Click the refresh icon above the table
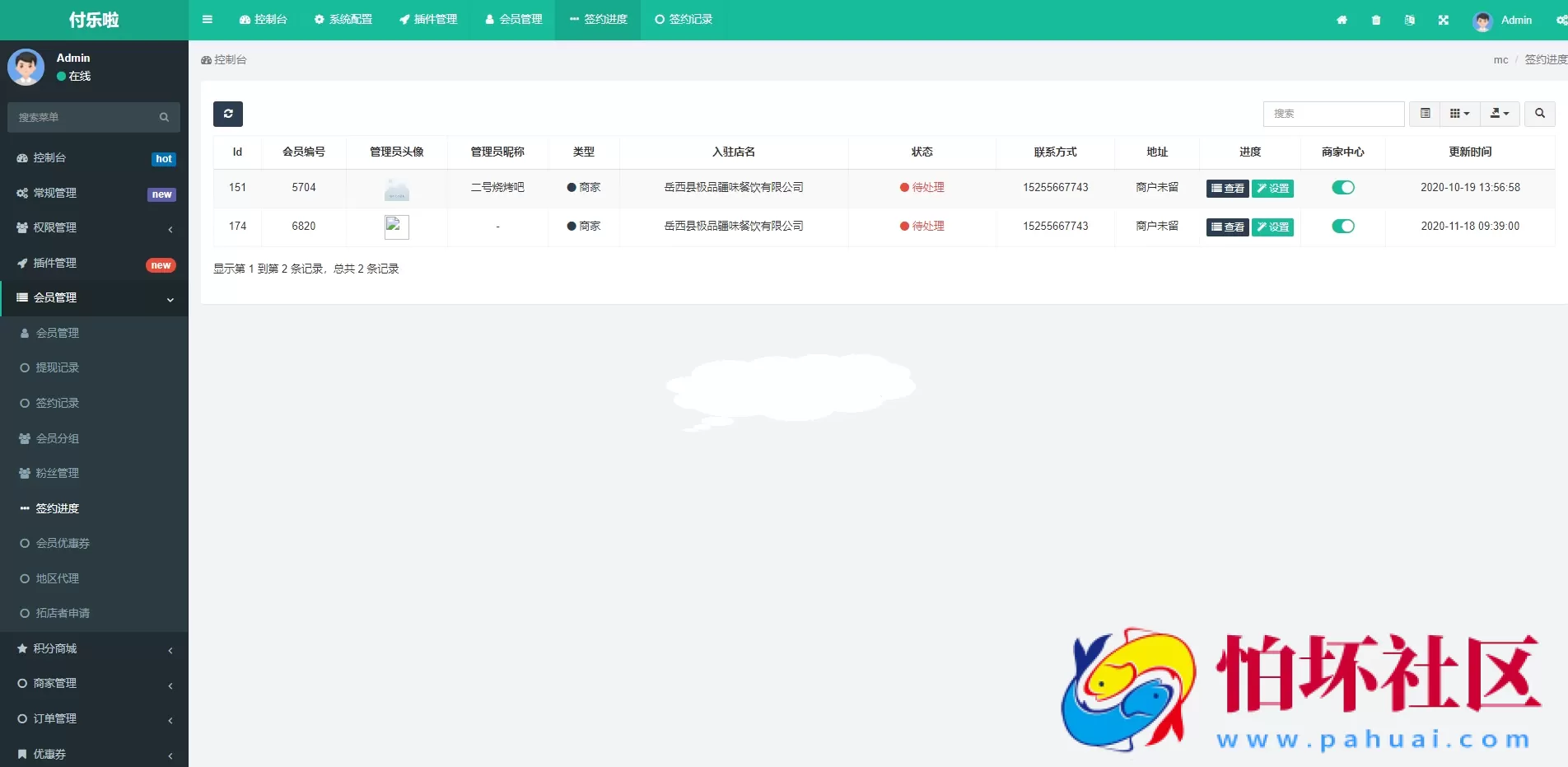Image resolution: width=1568 pixels, height=767 pixels. [228, 114]
